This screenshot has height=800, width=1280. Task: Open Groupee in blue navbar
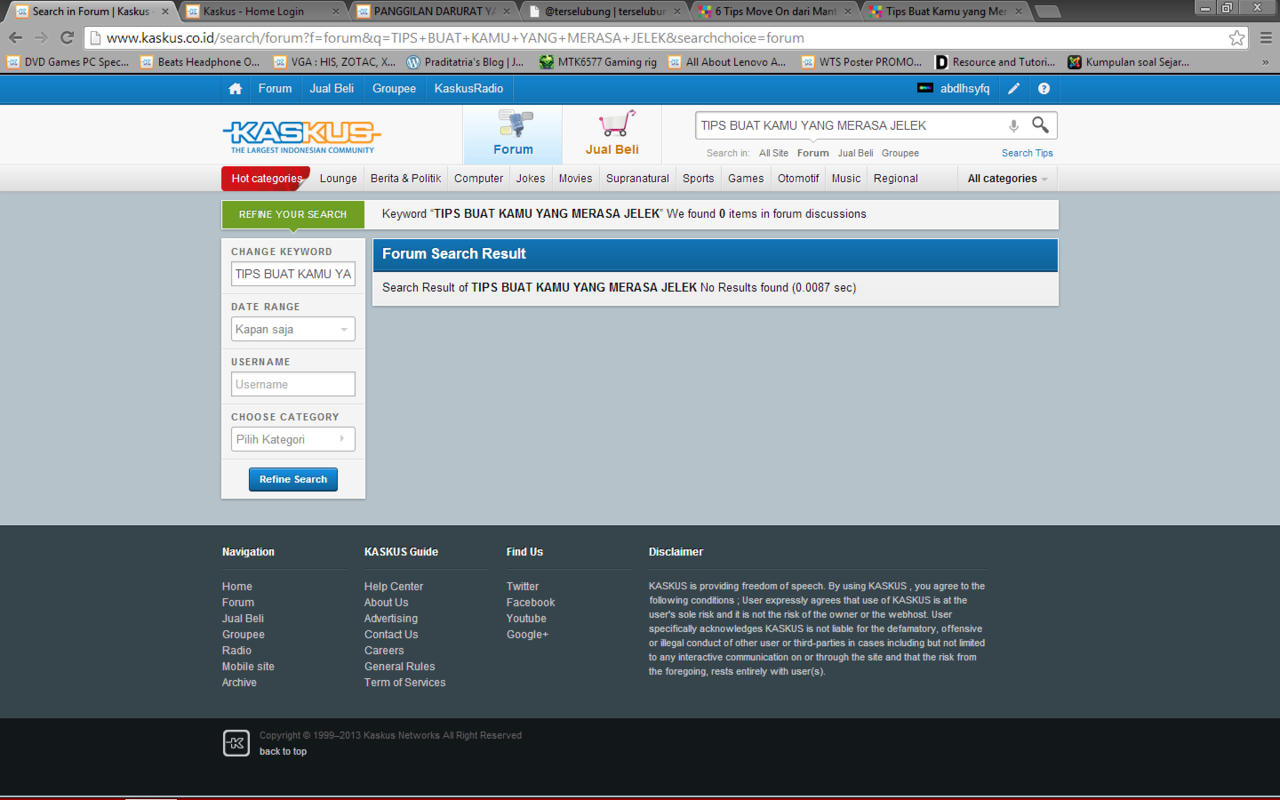[394, 88]
